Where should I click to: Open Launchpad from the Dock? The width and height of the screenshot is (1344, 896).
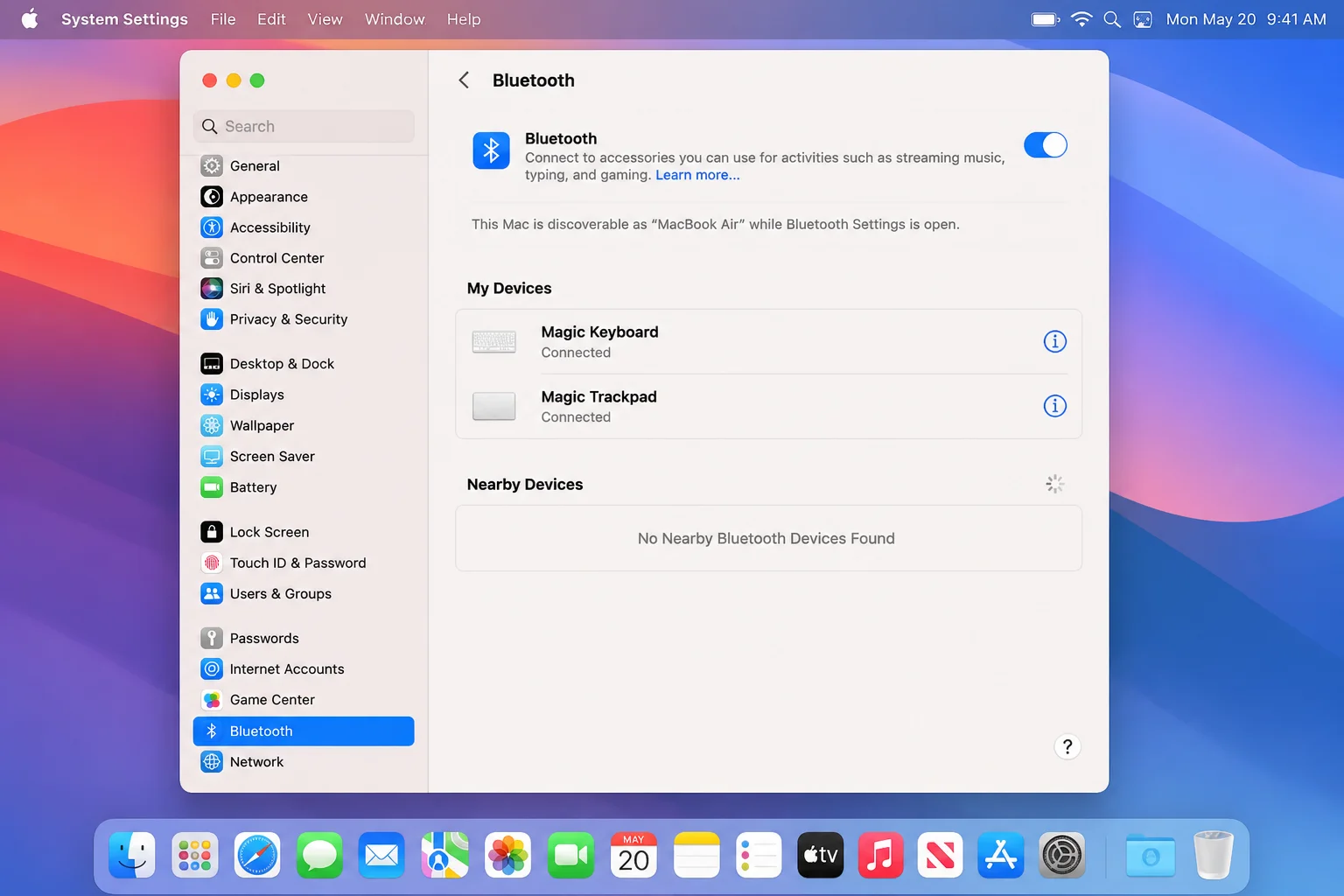tap(194, 855)
